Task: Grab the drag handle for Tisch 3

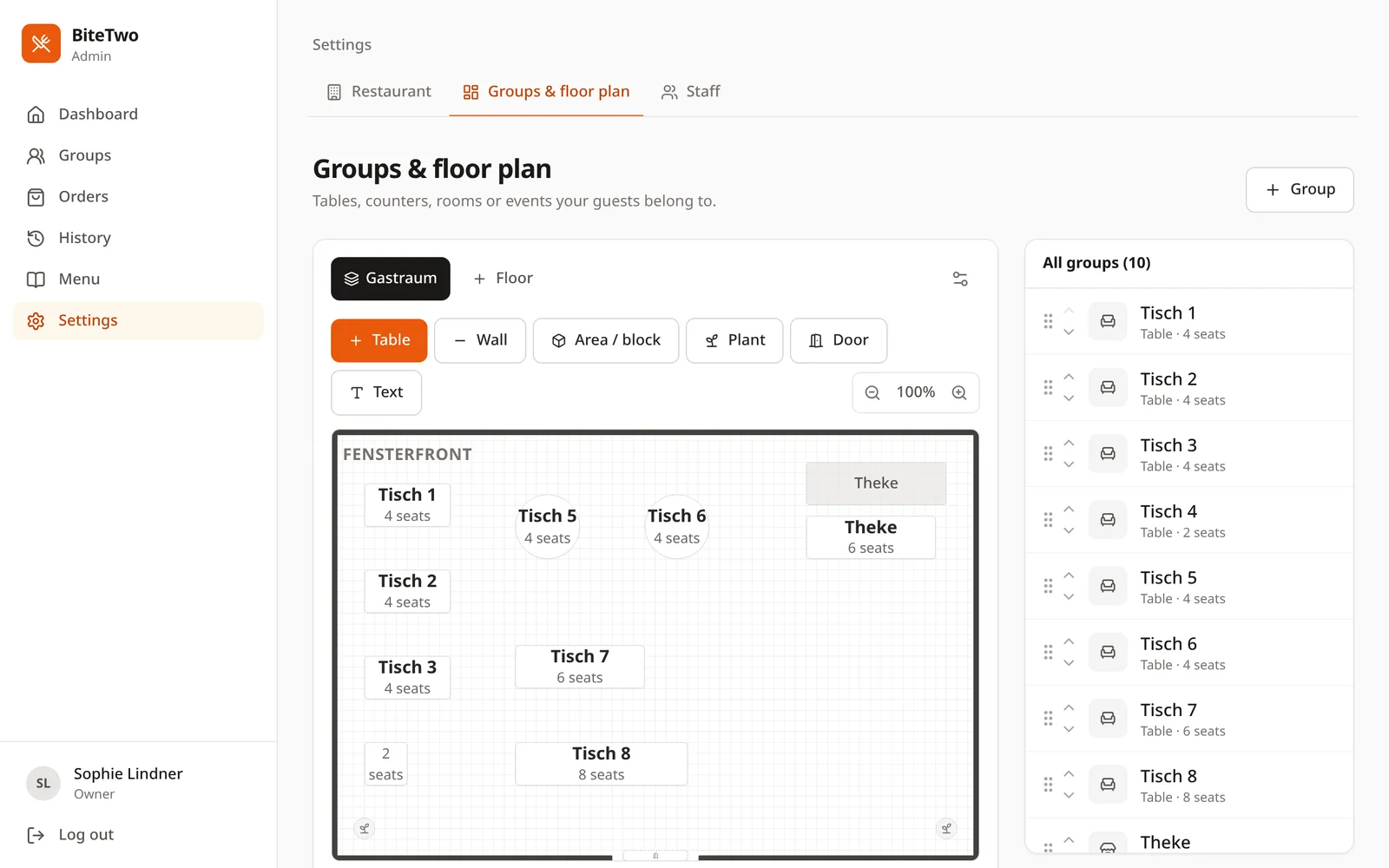Action: pos(1048,453)
